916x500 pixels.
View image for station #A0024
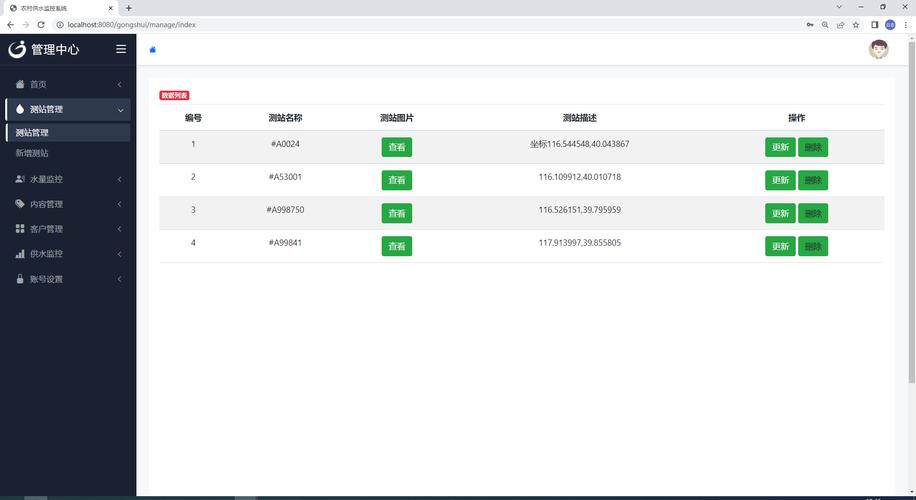[x=397, y=147]
